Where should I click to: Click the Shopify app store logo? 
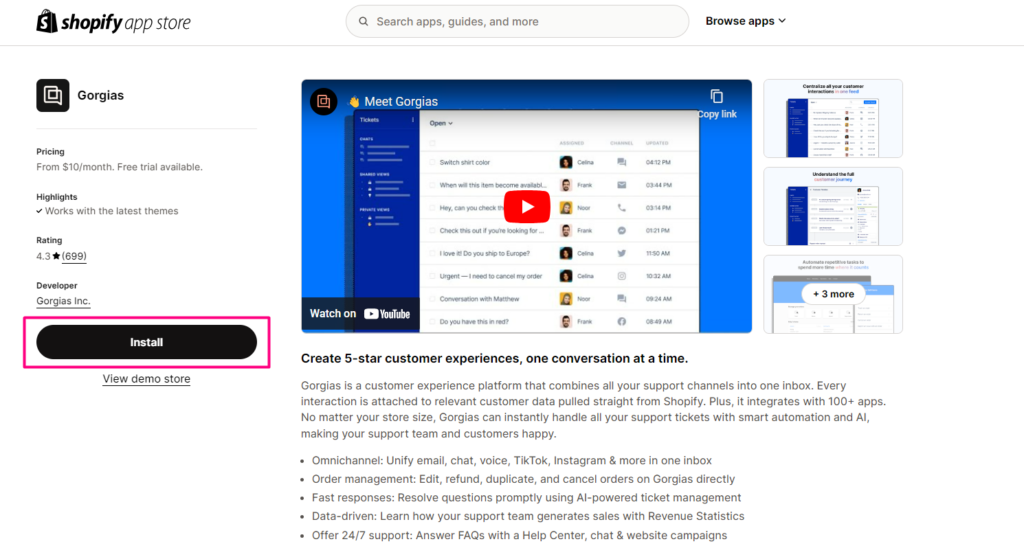(x=114, y=22)
